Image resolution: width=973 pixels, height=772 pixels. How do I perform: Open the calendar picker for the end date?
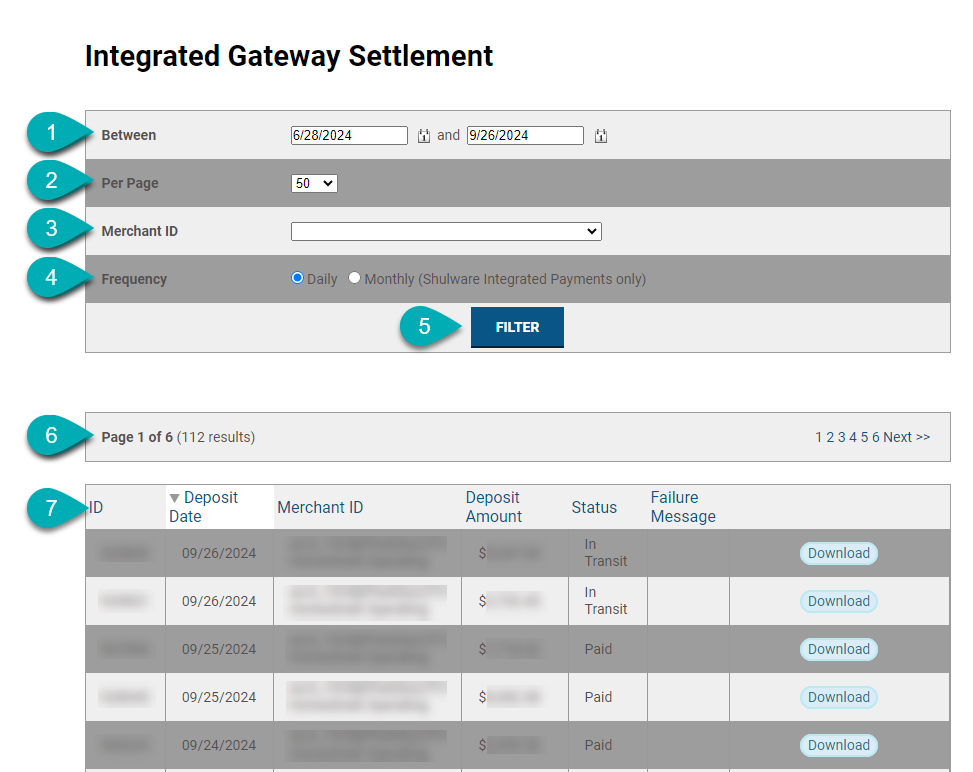[x=599, y=135]
